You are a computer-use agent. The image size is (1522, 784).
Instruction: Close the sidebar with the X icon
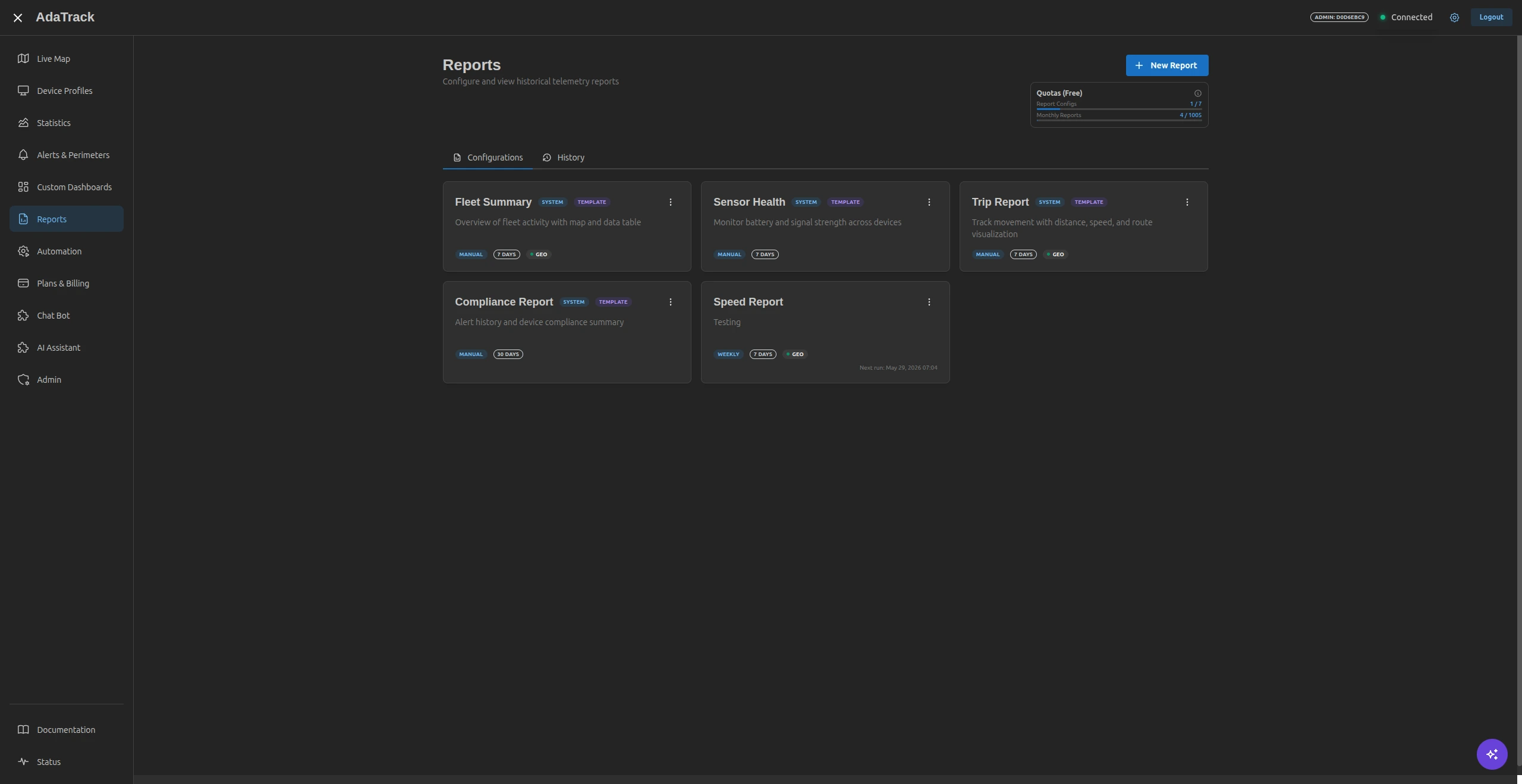[18, 18]
